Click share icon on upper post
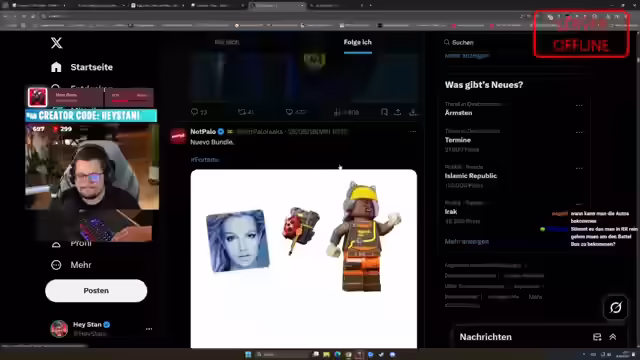The image size is (640, 360). pos(398,111)
